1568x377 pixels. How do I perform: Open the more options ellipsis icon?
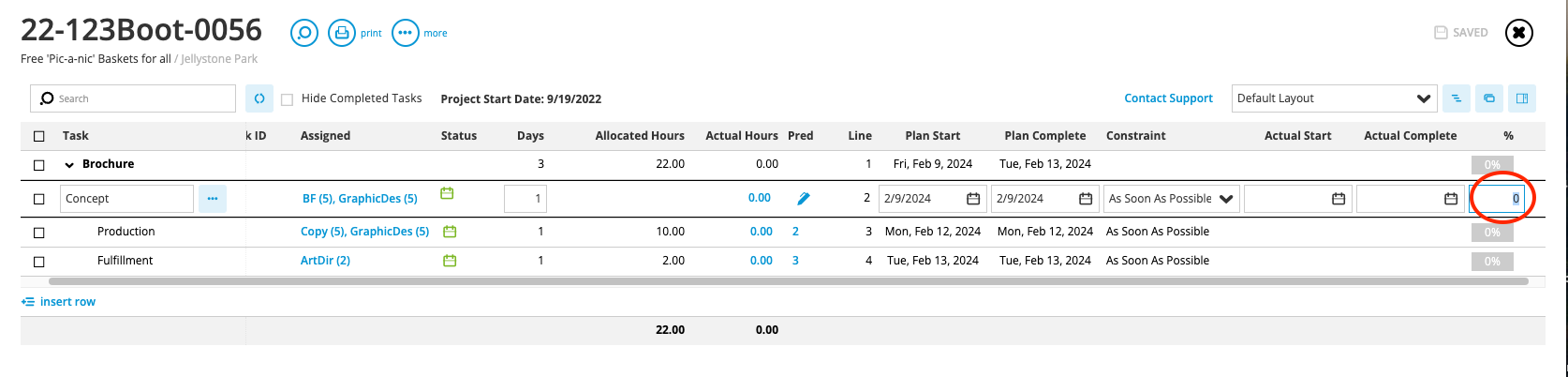pyautogui.click(x=405, y=33)
